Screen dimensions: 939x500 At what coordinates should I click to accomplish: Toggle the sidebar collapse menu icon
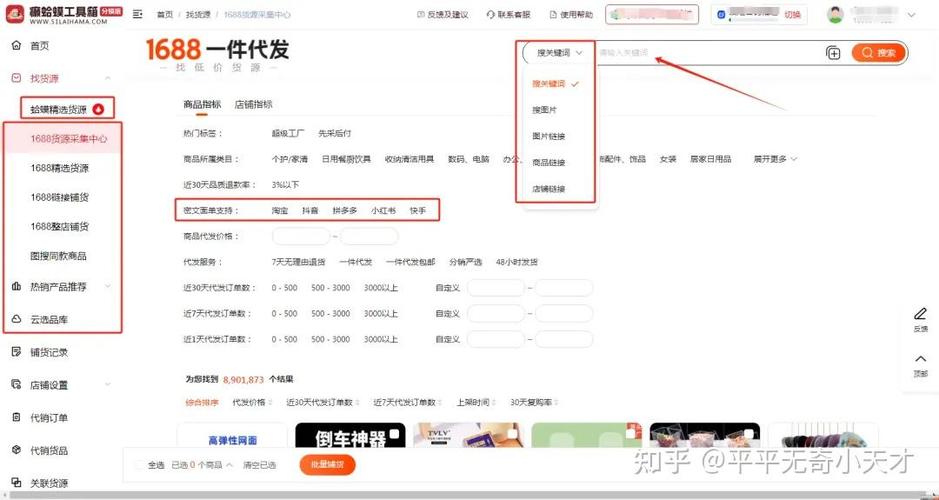(x=138, y=14)
